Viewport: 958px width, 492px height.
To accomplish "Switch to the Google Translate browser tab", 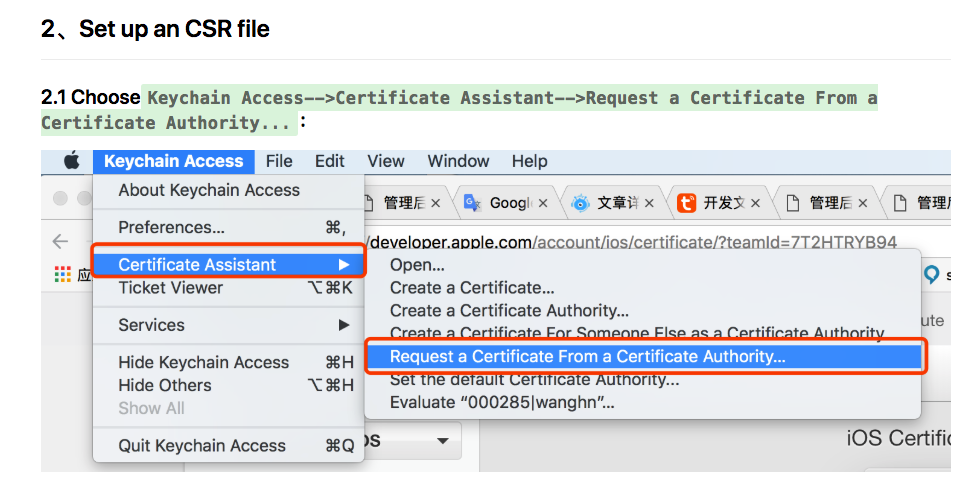I will tap(506, 203).
